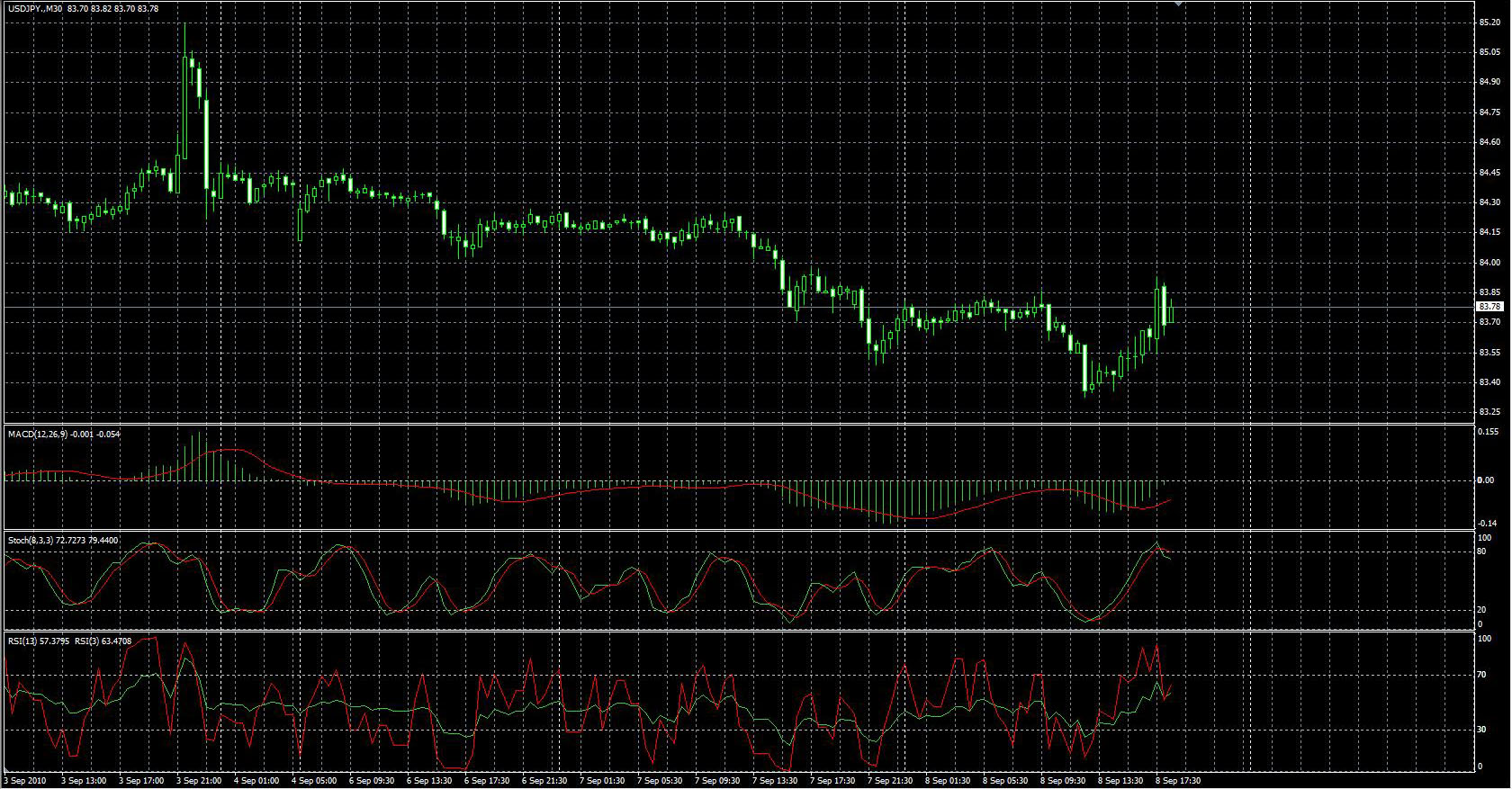The height and width of the screenshot is (789, 1512).
Task: Click the MACD scale value 0.155
Action: 1489,432
